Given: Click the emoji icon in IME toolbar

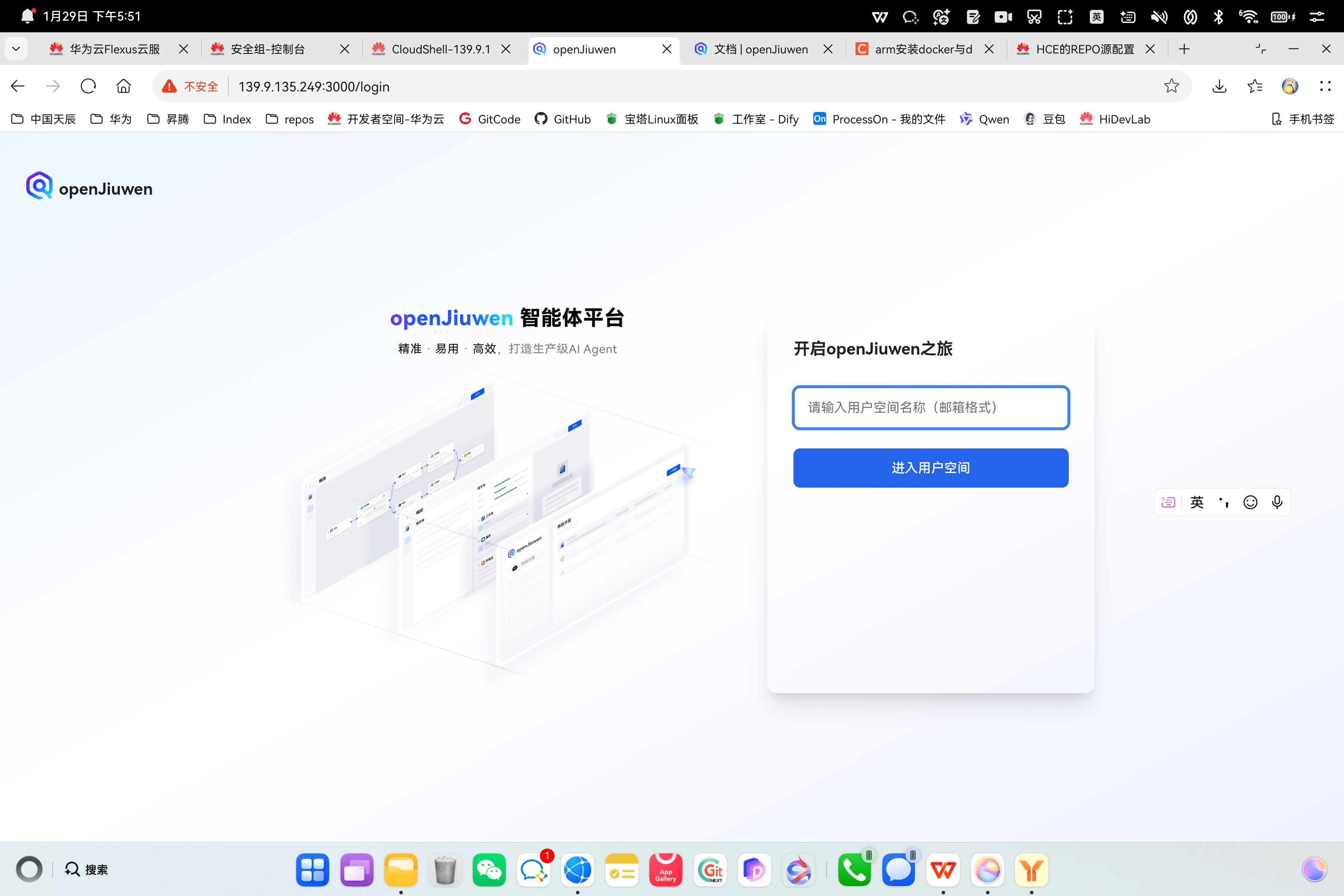Looking at the screenshot, I should pos(1250,502).
